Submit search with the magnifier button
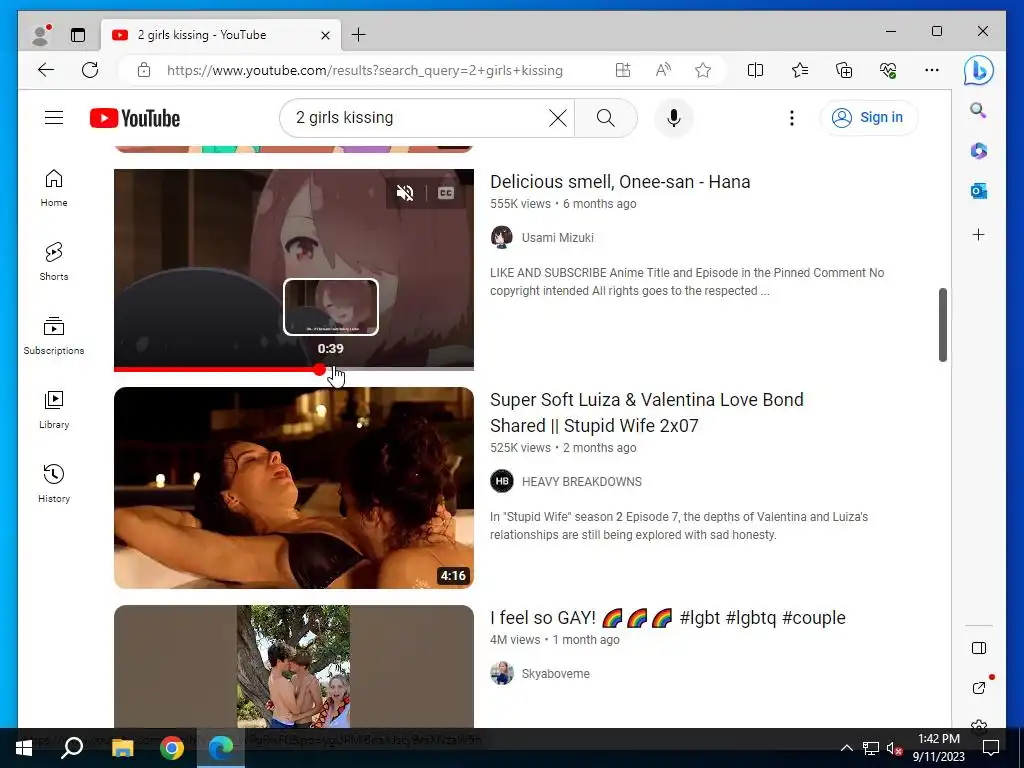 click(605, 118)
